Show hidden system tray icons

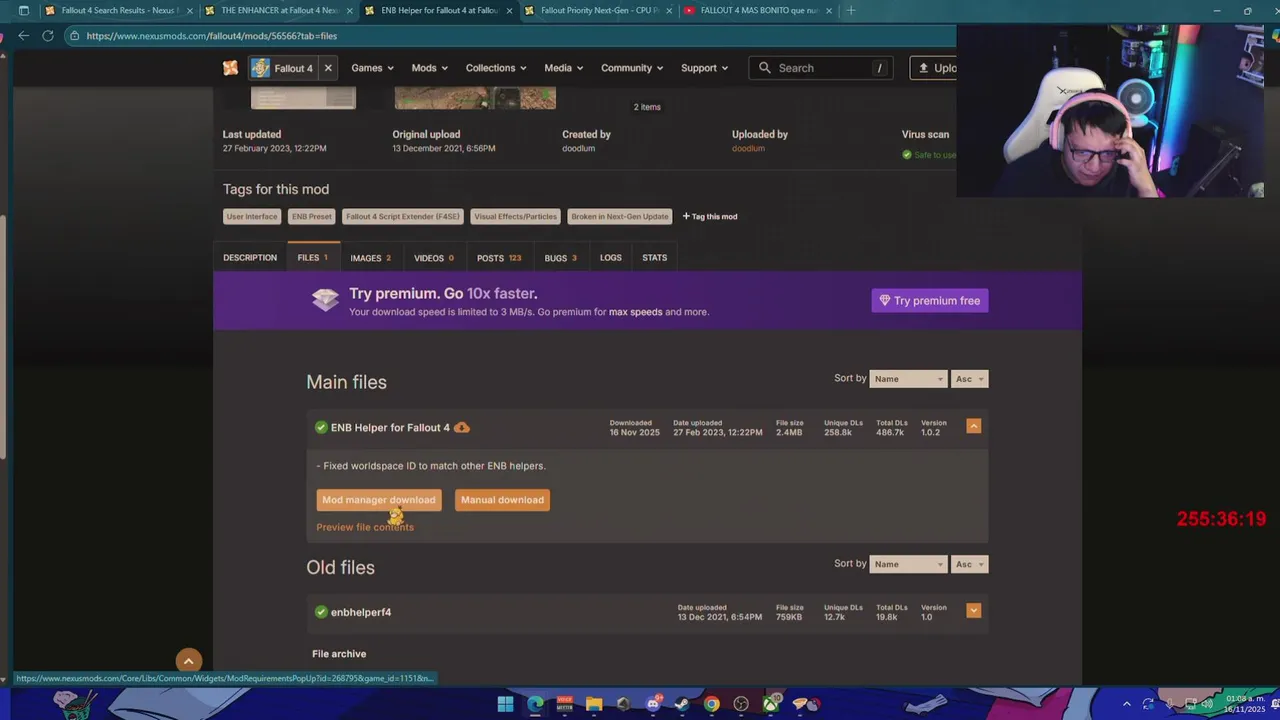1127,704
